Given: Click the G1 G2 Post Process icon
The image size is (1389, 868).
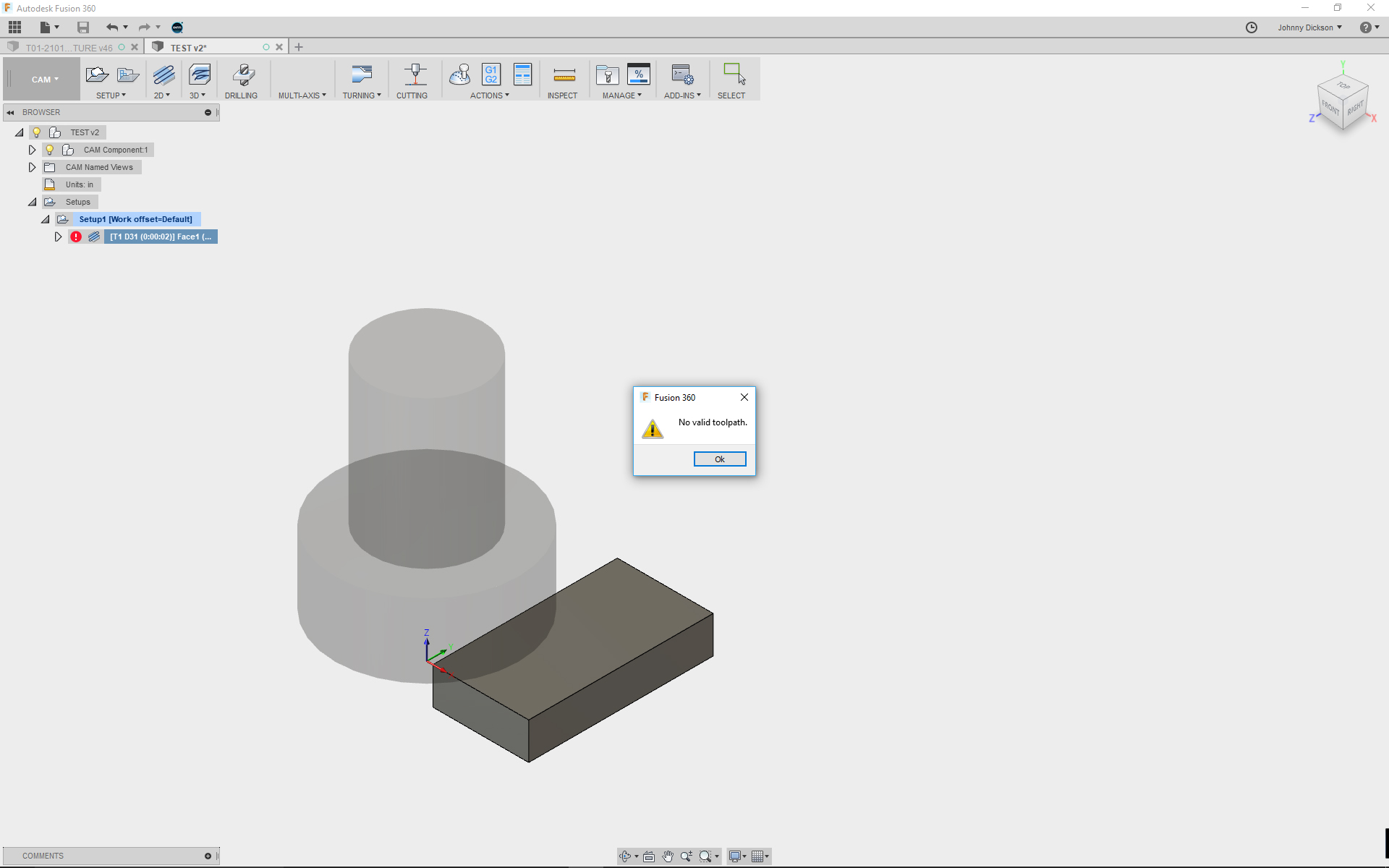Looking at the screenshot, I should 491,75.
